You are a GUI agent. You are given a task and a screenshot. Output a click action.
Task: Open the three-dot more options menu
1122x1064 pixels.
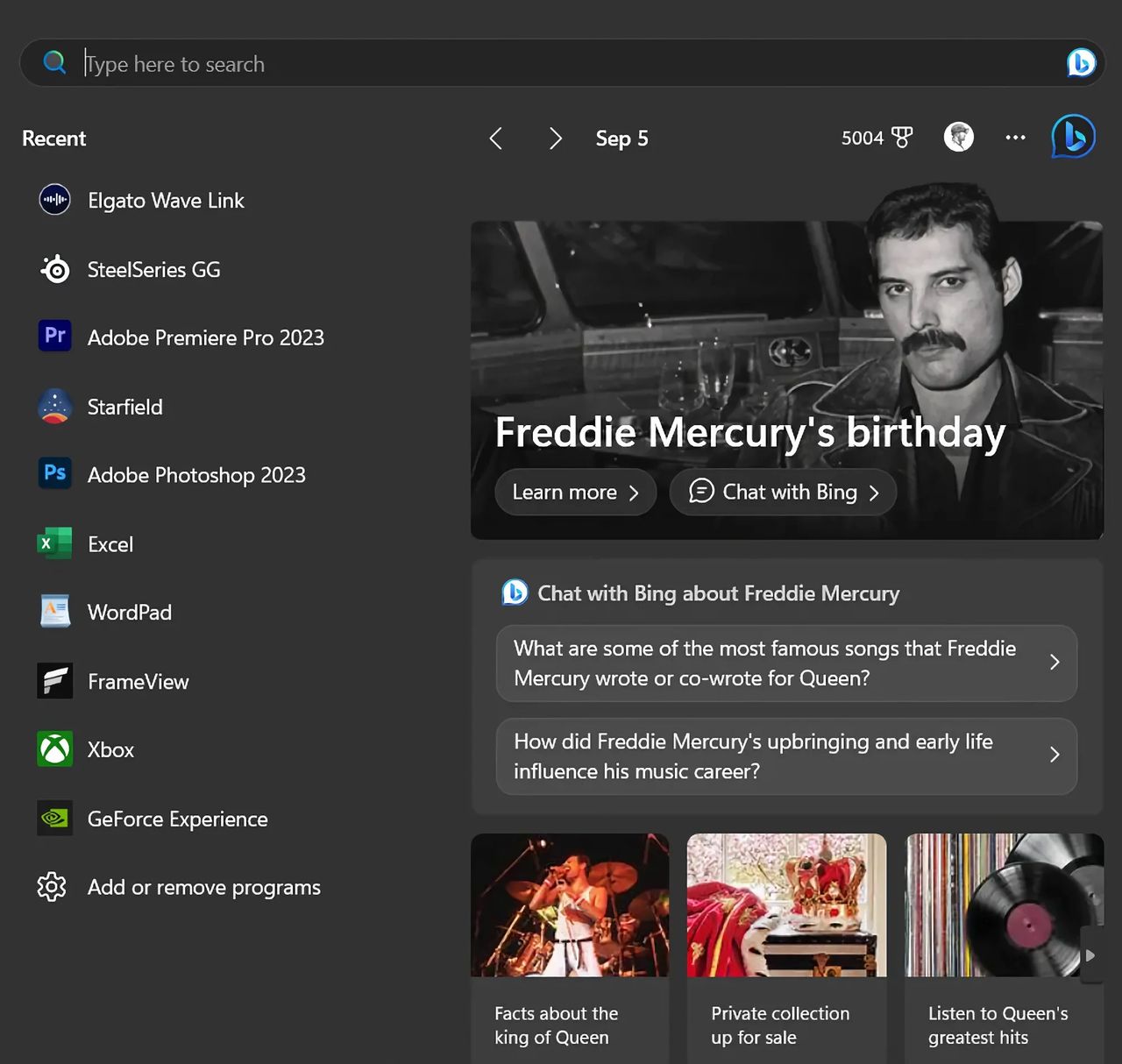1015,138
